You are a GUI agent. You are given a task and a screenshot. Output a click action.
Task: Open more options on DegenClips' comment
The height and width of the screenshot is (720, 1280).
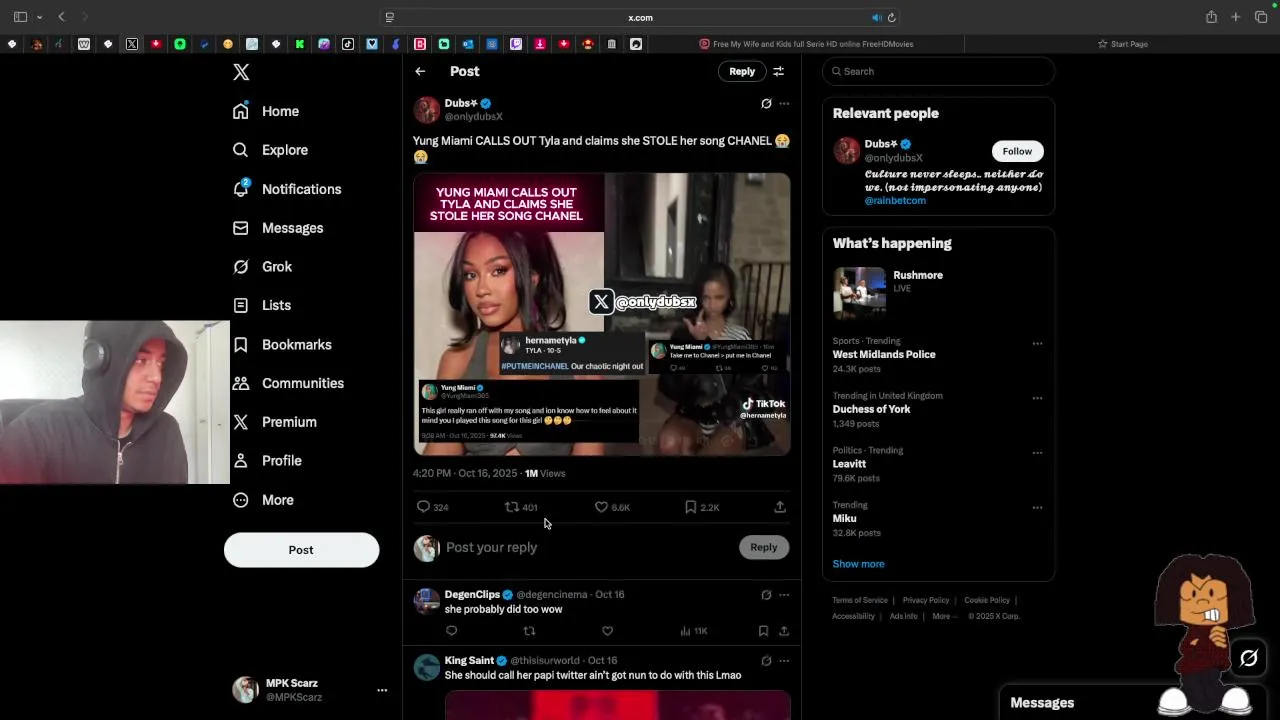(784, 594)
